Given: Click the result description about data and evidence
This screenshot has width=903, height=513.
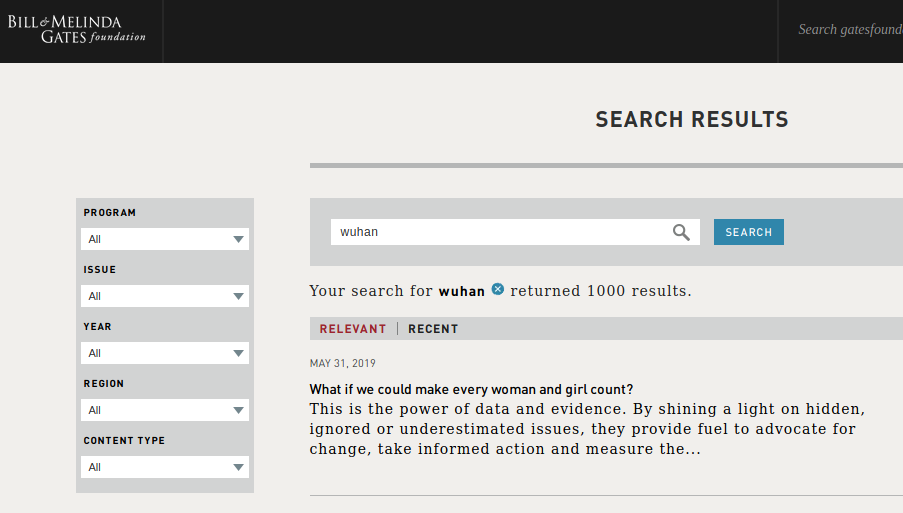Looking at the screenshot, I should pyautogui.click(x=586, y=430).
